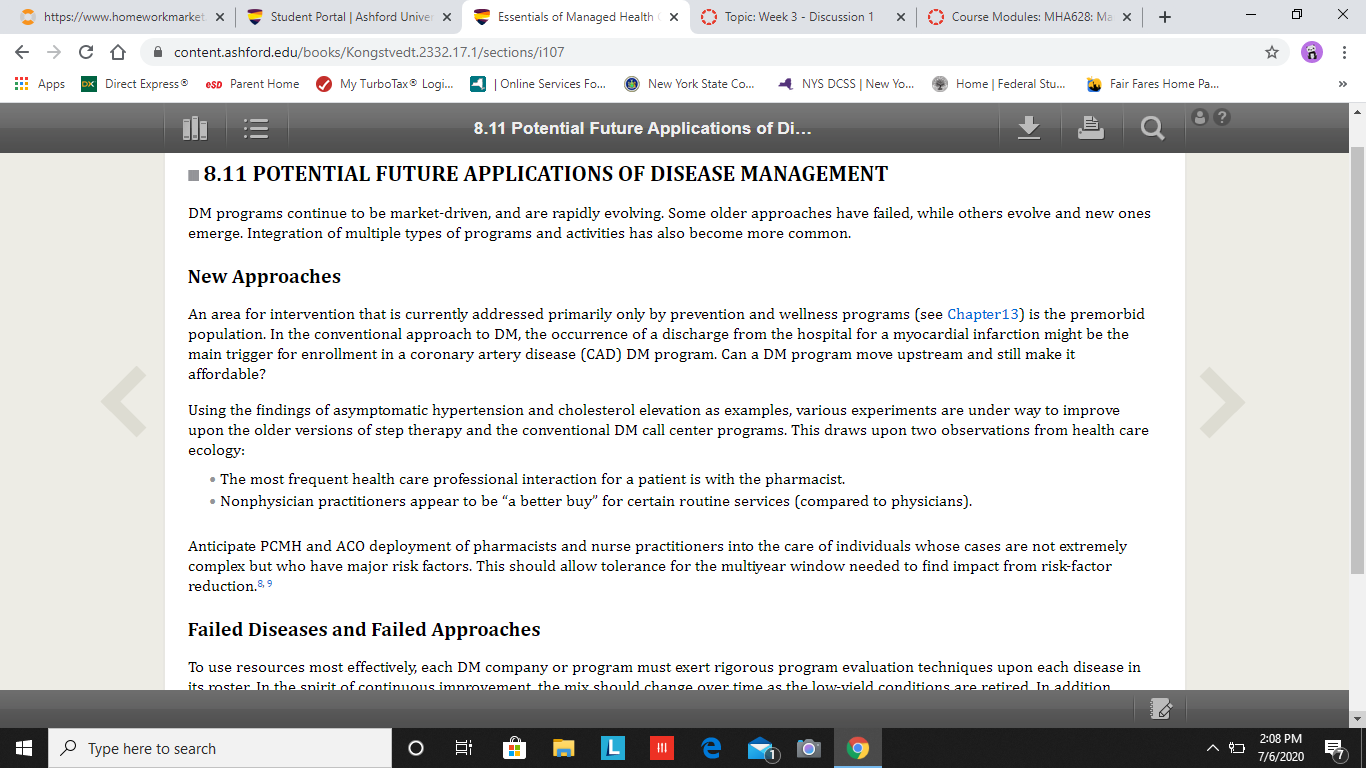Click the browser Forward arrow
This screenshot has height=768, width=1366.
click(x=54, y=52)
